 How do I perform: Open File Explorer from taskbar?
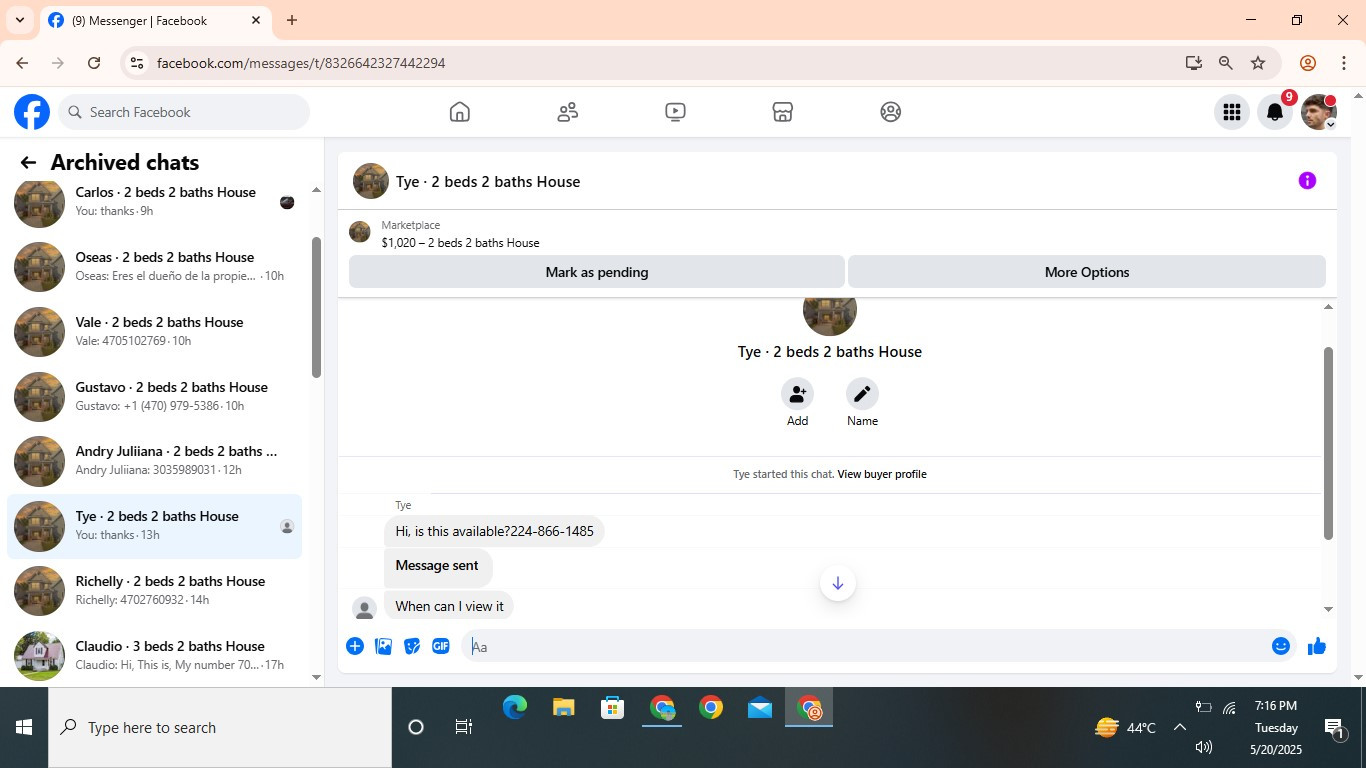tap(564, 708)
